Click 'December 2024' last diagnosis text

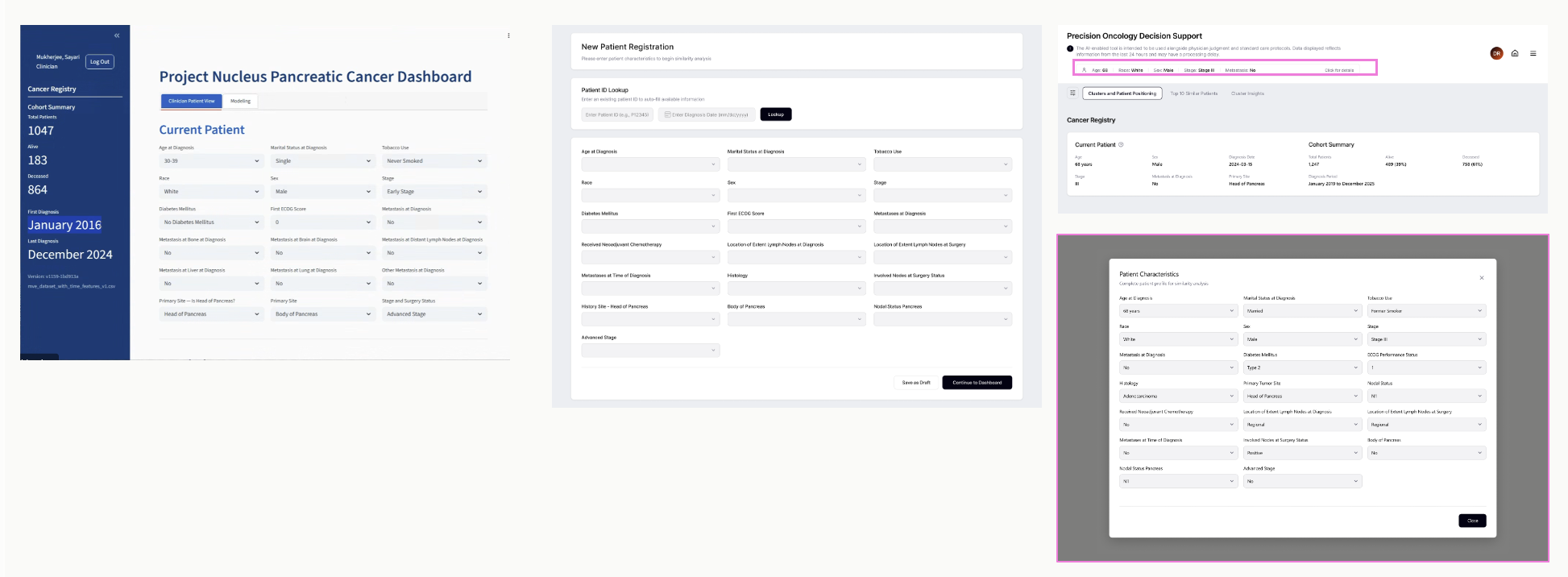[70, 255]
